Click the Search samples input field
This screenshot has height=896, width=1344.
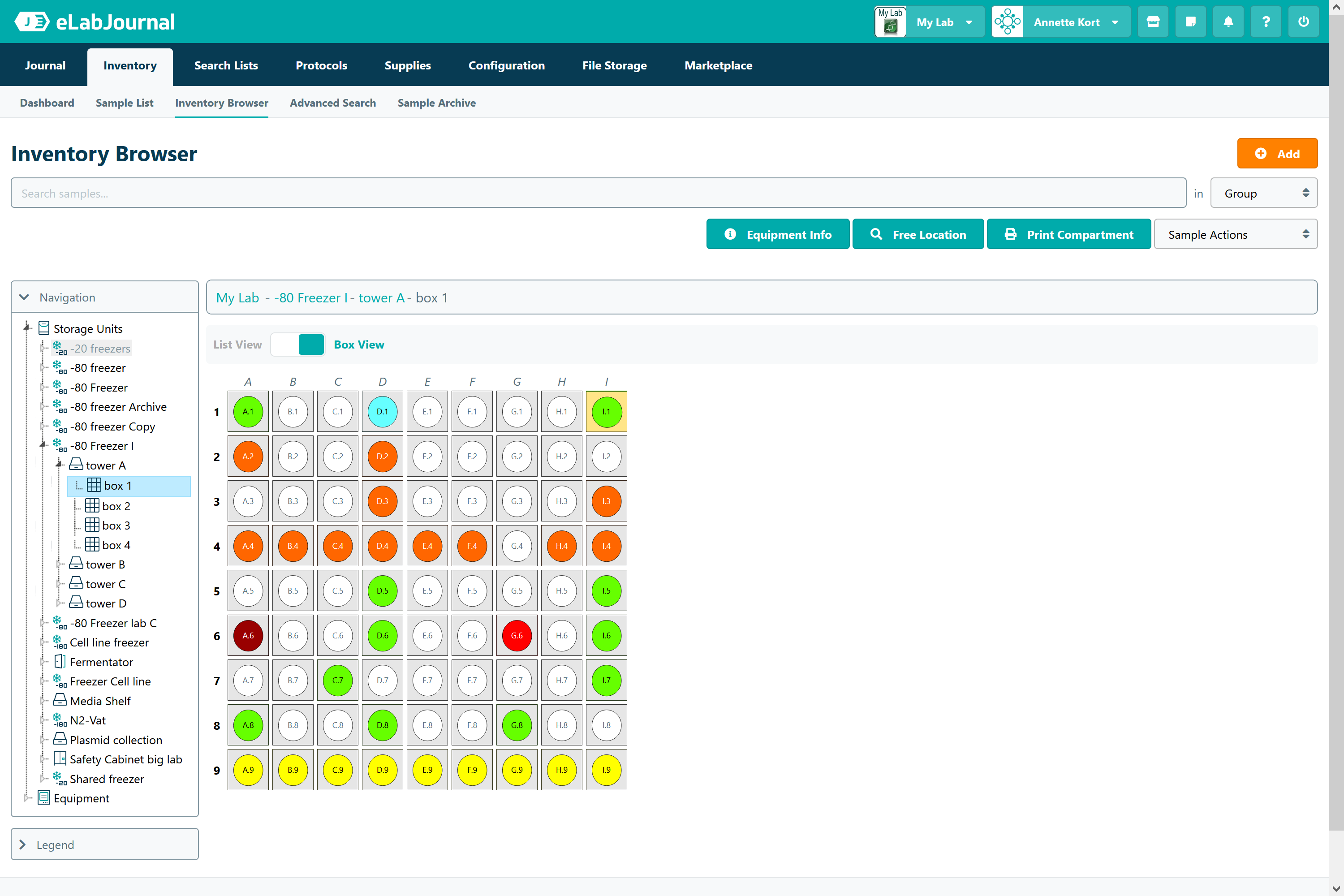tap(598, 193)
